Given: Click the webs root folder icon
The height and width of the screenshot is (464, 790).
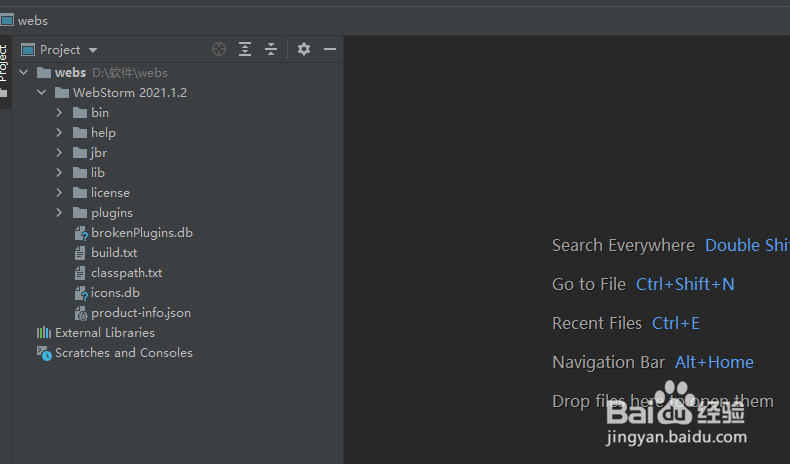Looking at the screenshot, I should [44, 73].
